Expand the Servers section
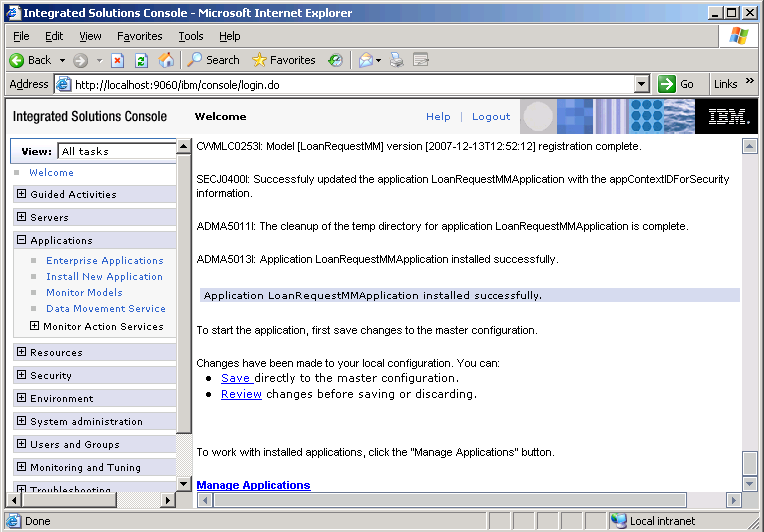764x532 pixels. [21, 217]
